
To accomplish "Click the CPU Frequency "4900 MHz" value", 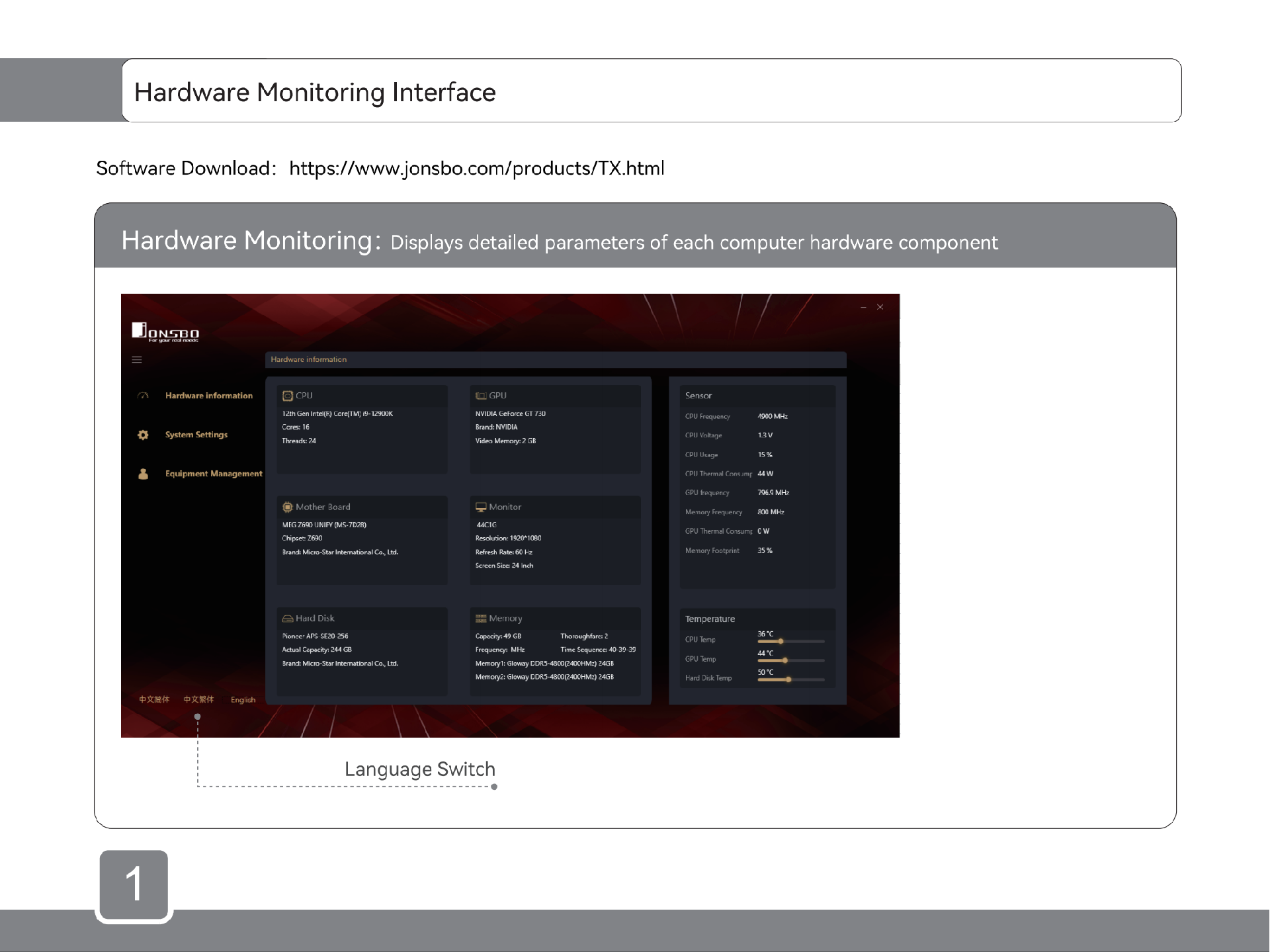I will pos(773,416).
